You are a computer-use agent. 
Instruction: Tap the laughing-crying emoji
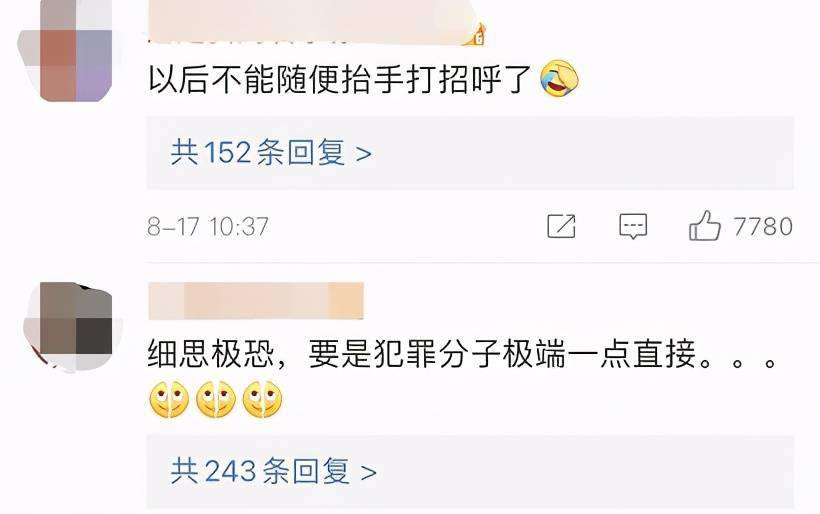560,78
